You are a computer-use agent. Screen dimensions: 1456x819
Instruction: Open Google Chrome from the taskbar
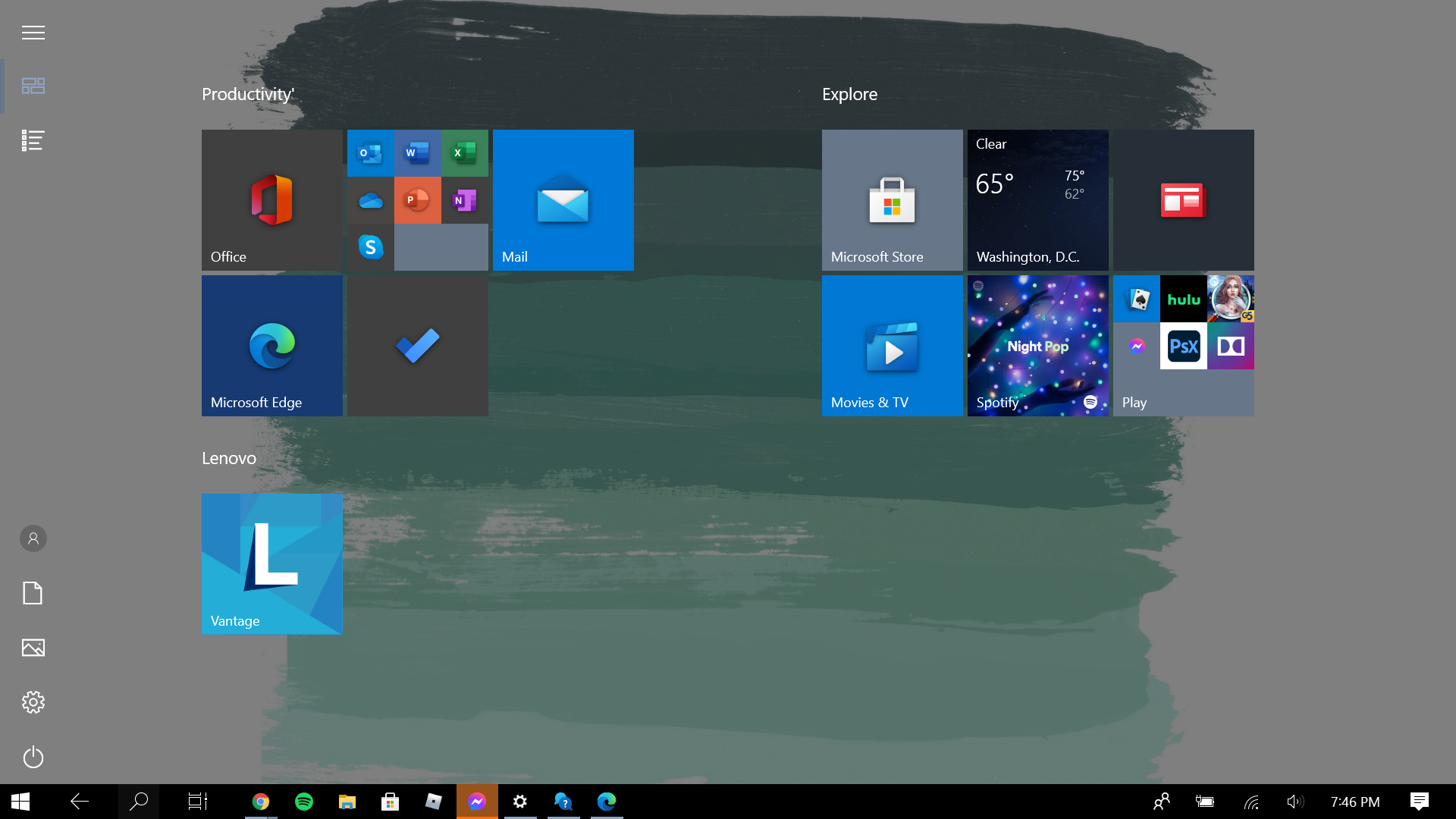pos(261,802)
